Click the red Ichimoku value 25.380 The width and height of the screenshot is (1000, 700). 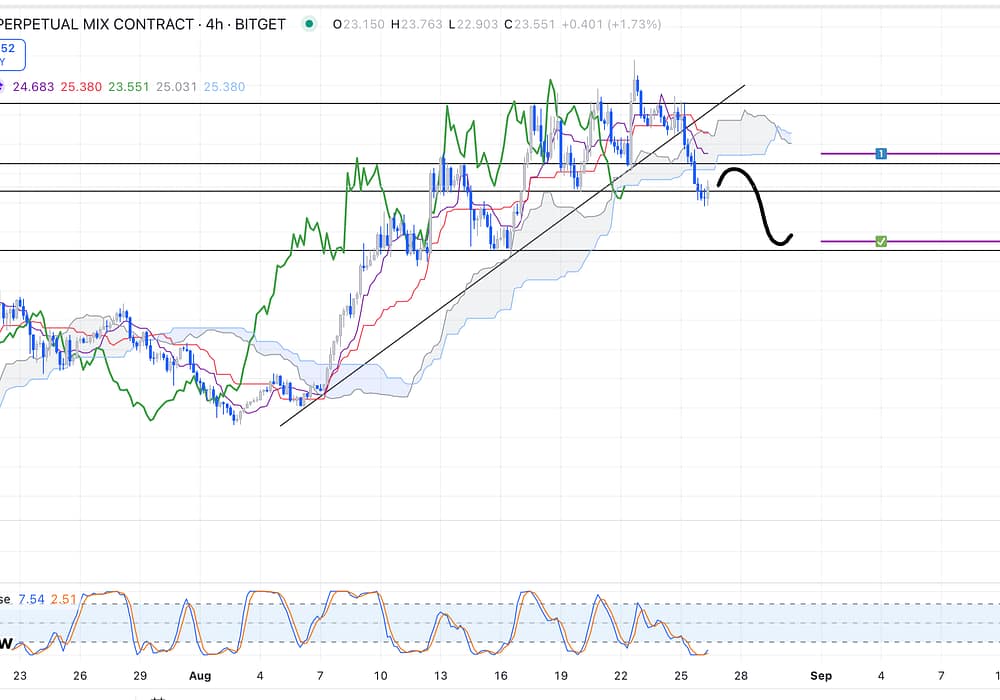(x=81, y=87)
